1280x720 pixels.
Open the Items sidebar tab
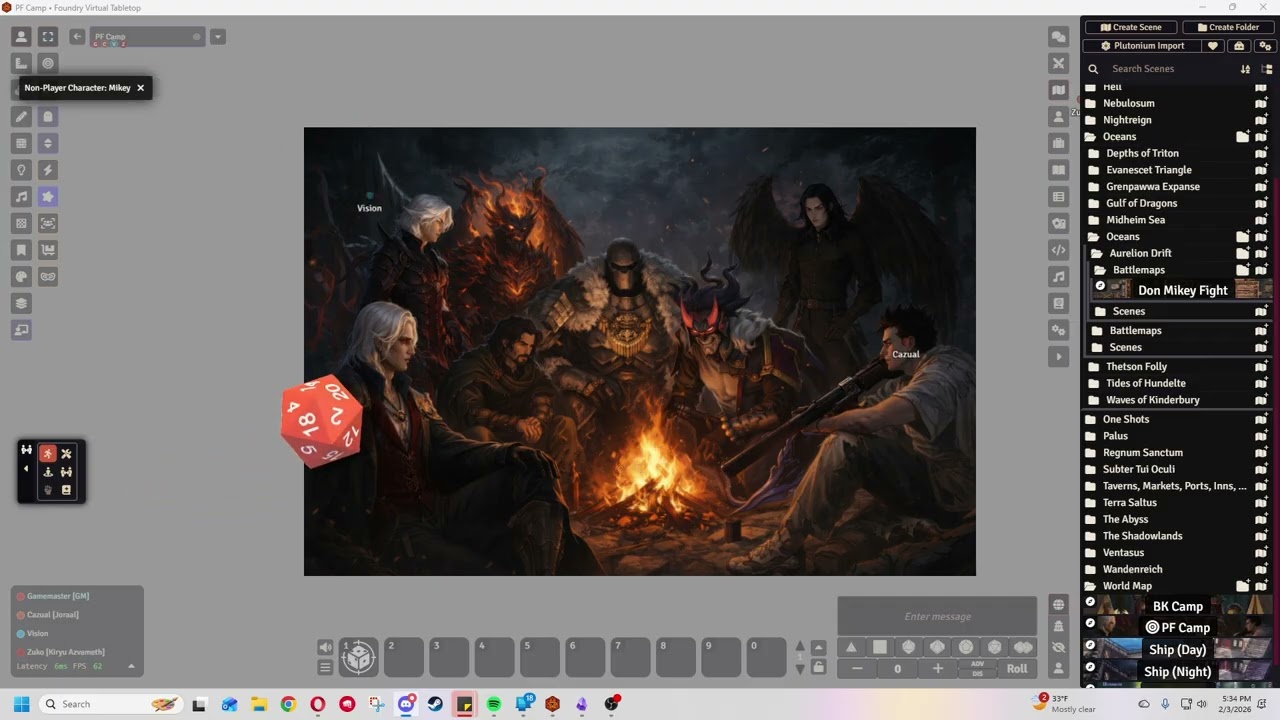[x=1059, y=143]
